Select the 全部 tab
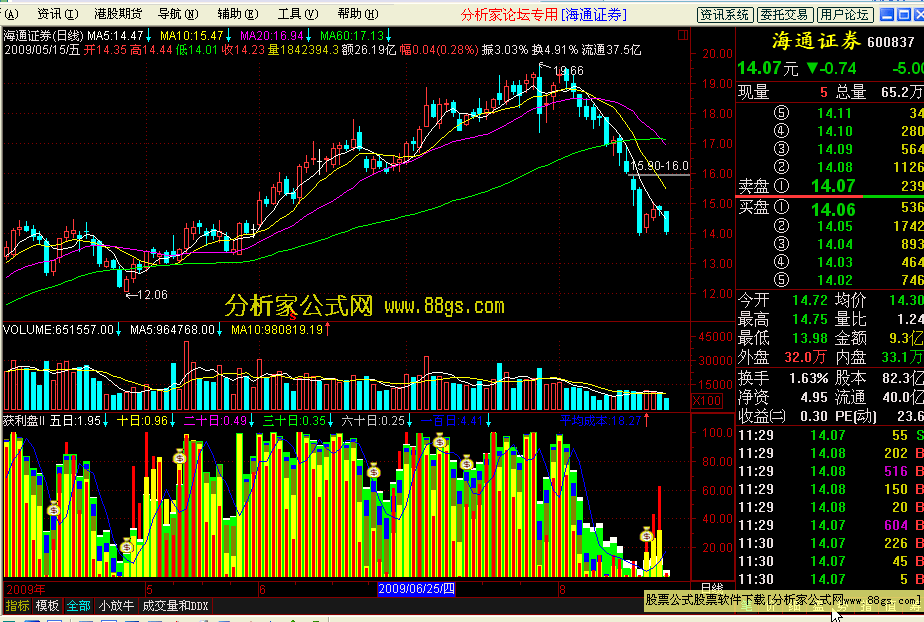 [x=78, y=606]
